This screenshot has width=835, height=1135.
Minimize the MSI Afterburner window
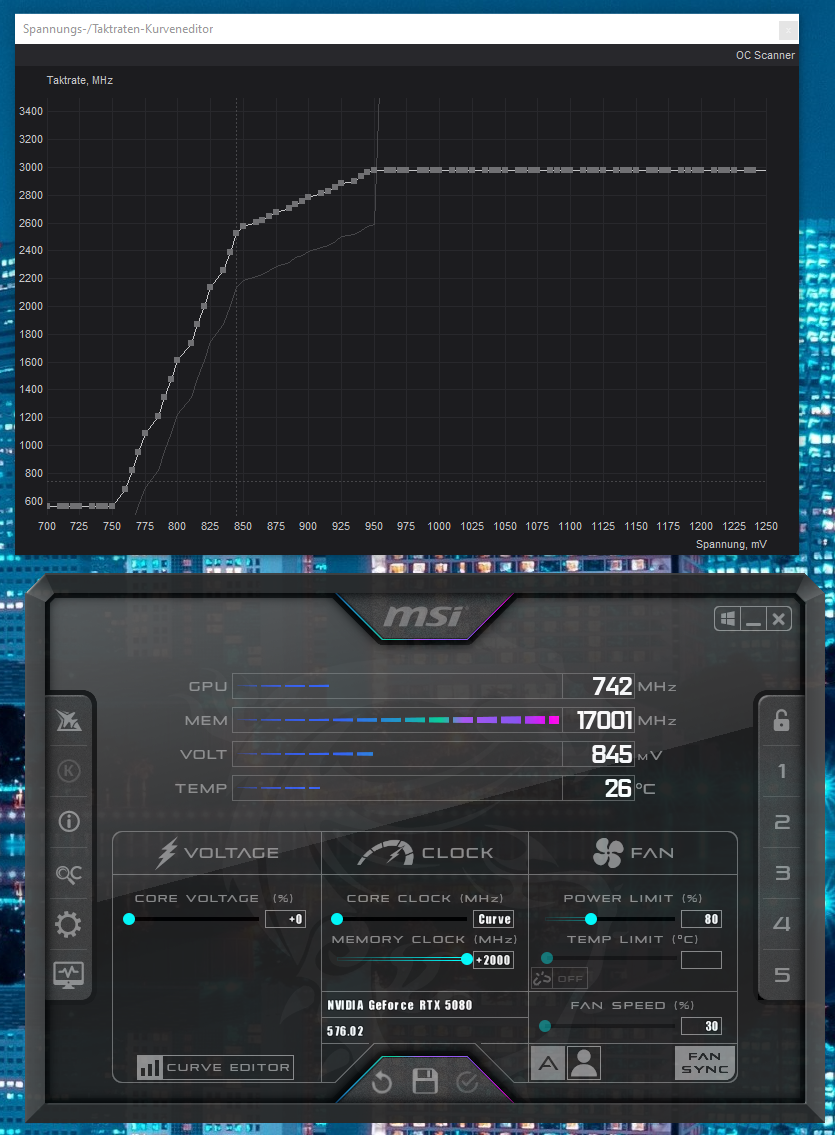[753, 620]
